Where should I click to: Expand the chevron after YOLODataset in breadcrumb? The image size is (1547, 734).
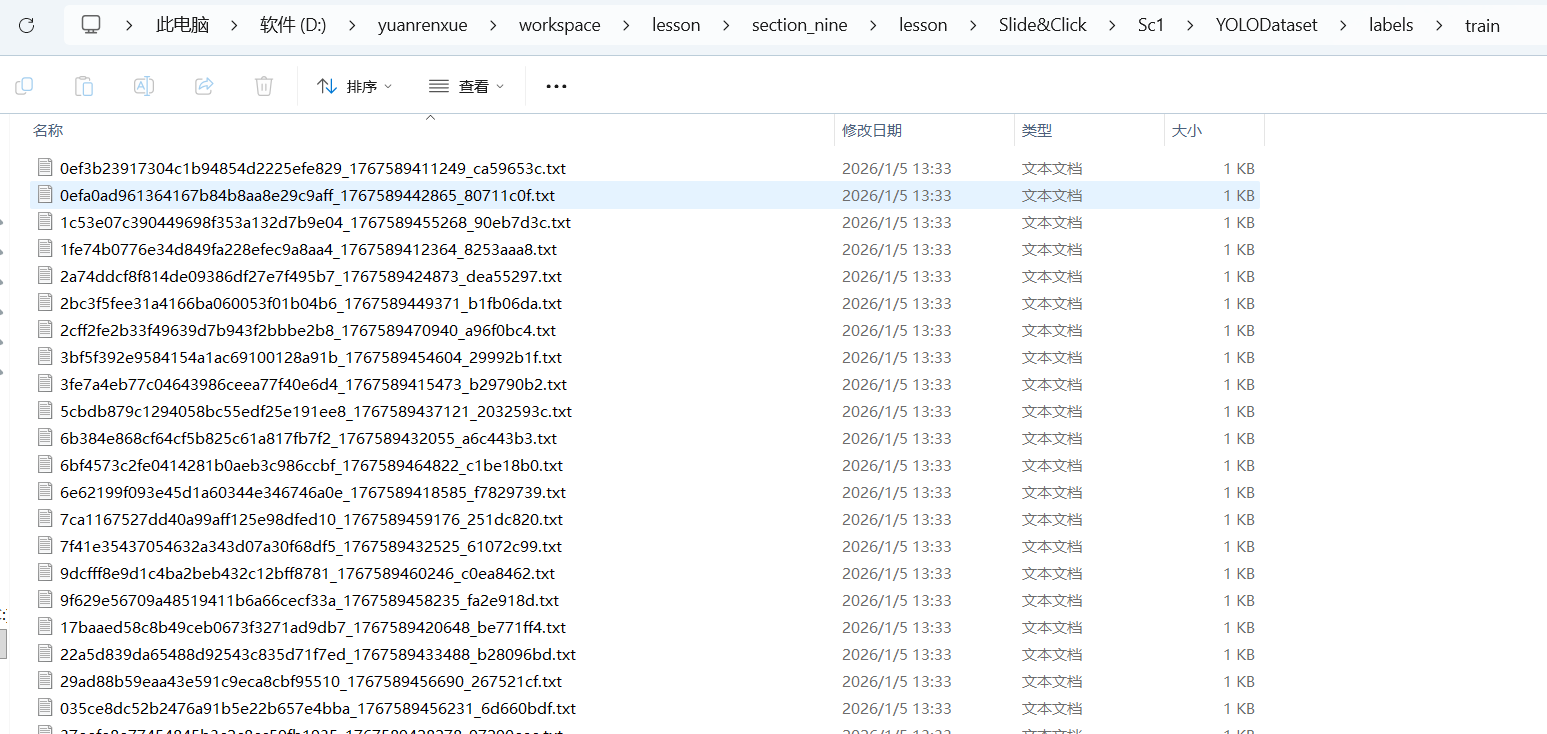[x=1343, y=25]
